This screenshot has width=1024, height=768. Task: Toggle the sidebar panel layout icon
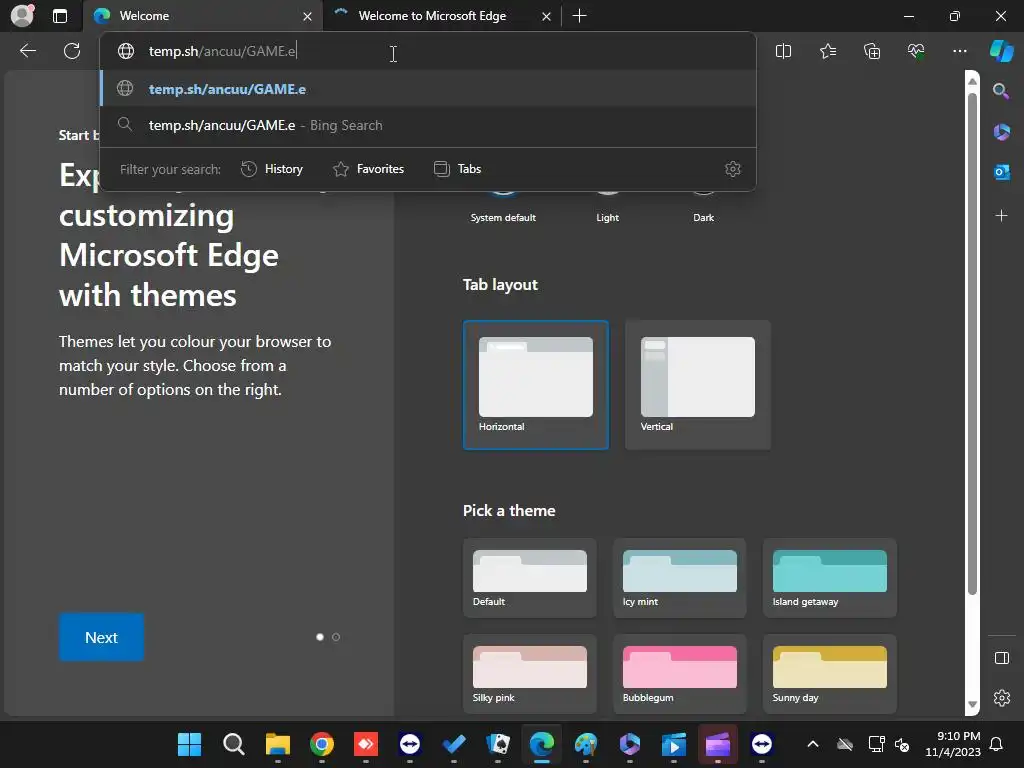tap(1001, 658)
